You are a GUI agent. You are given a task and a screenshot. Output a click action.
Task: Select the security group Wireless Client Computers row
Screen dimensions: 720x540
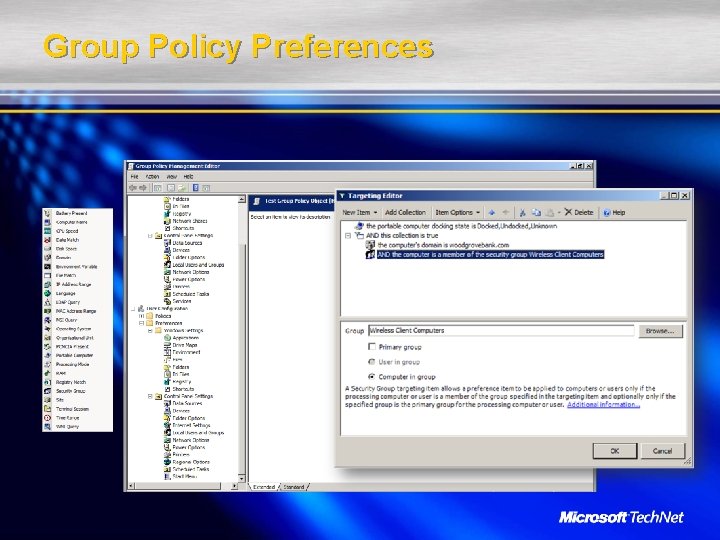484,254
